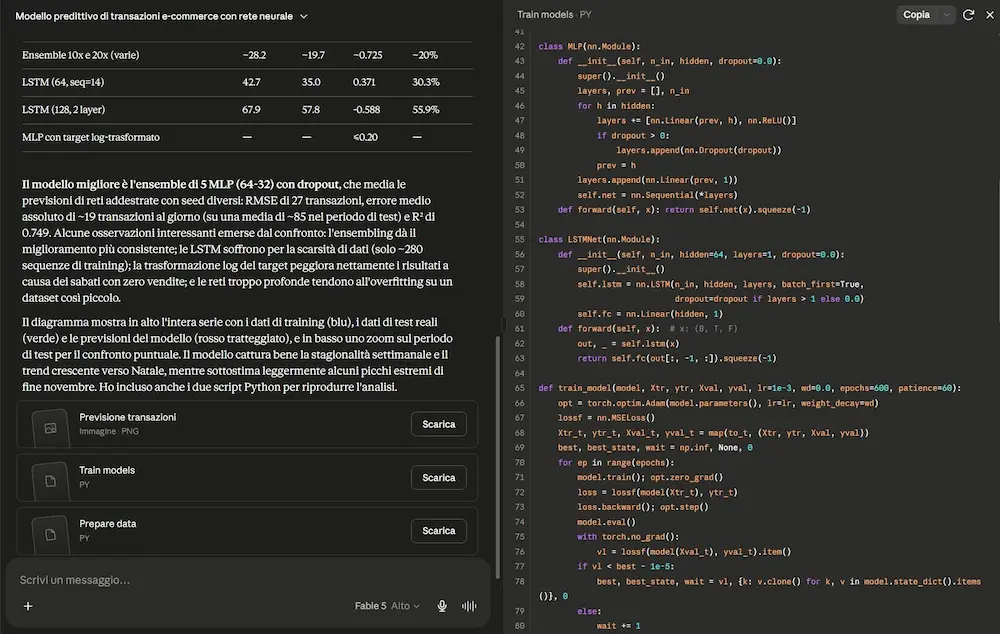
Task: Add attachment with the plus icon
Action: [x=28, y=606]
